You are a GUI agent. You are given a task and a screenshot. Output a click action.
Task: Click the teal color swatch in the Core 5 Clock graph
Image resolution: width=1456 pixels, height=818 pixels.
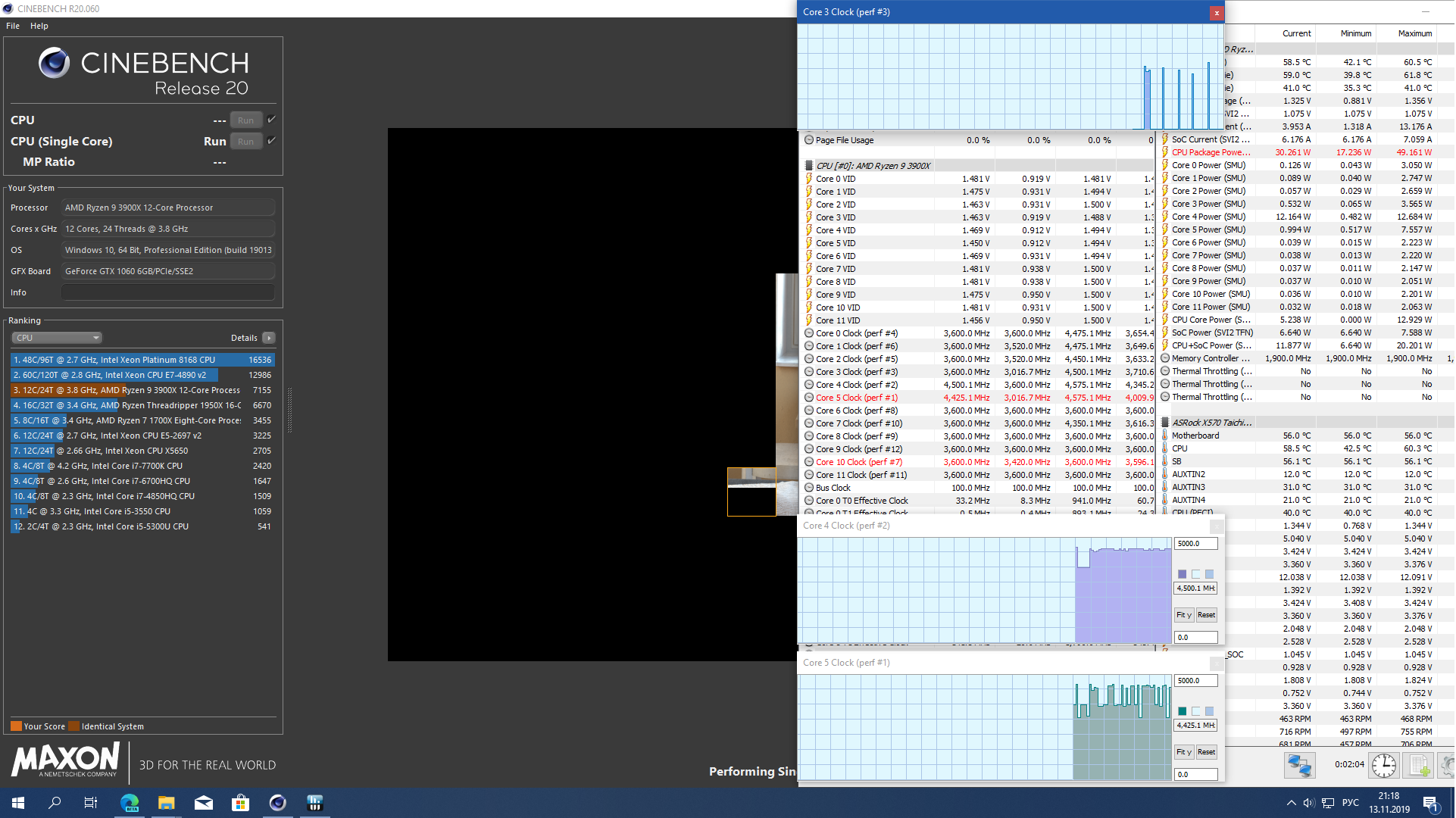1182,711
